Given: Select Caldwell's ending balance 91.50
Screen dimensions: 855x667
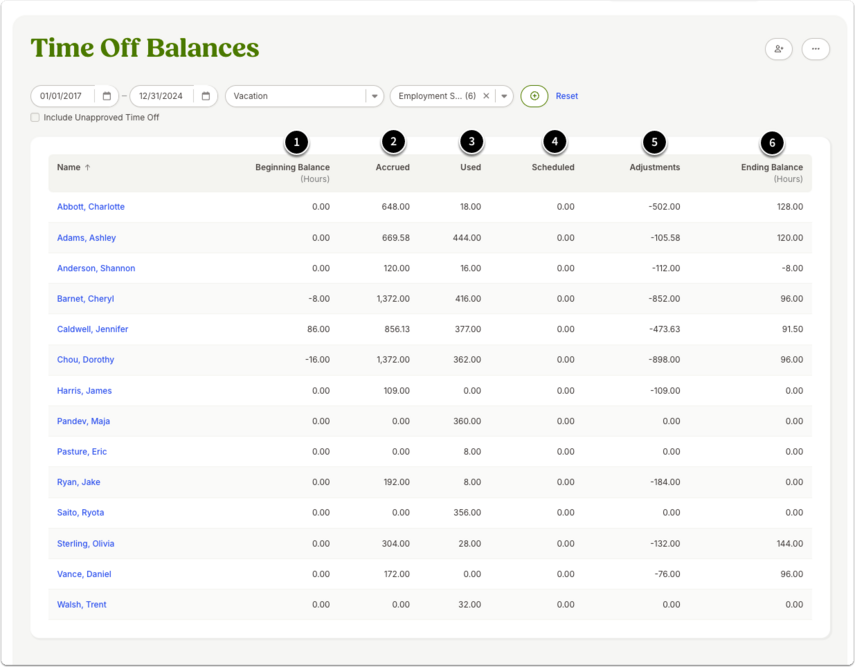Looking at the screenshot, I should click(x=792, y=329).
